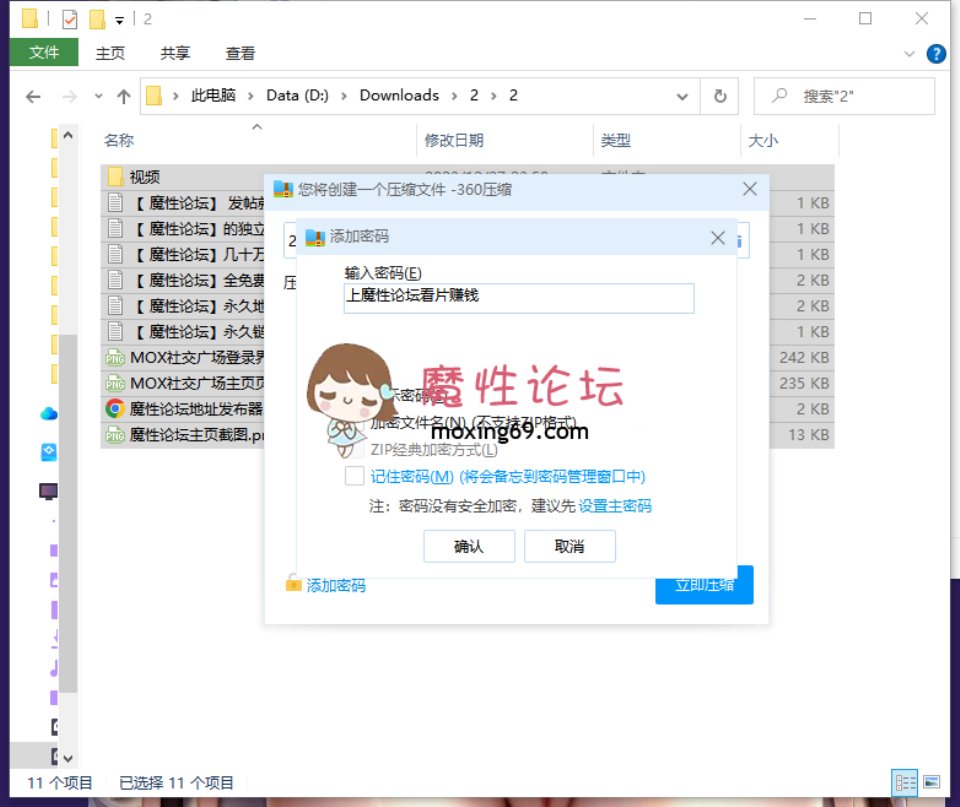Click the 1 KB size of 【魔性论坛】发帖
Viewport: 960px width, 807px height.
tap(812, 203)
